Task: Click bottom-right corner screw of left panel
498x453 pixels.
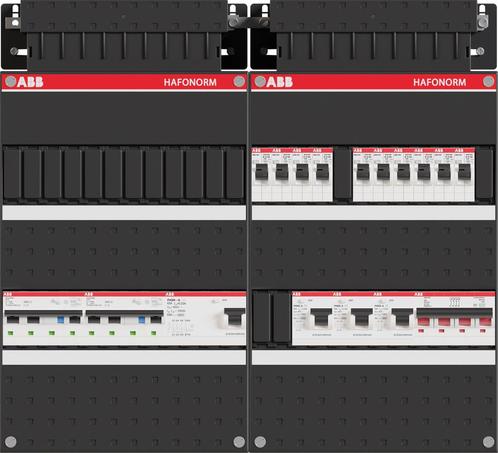Action: (x=239, y=442)
